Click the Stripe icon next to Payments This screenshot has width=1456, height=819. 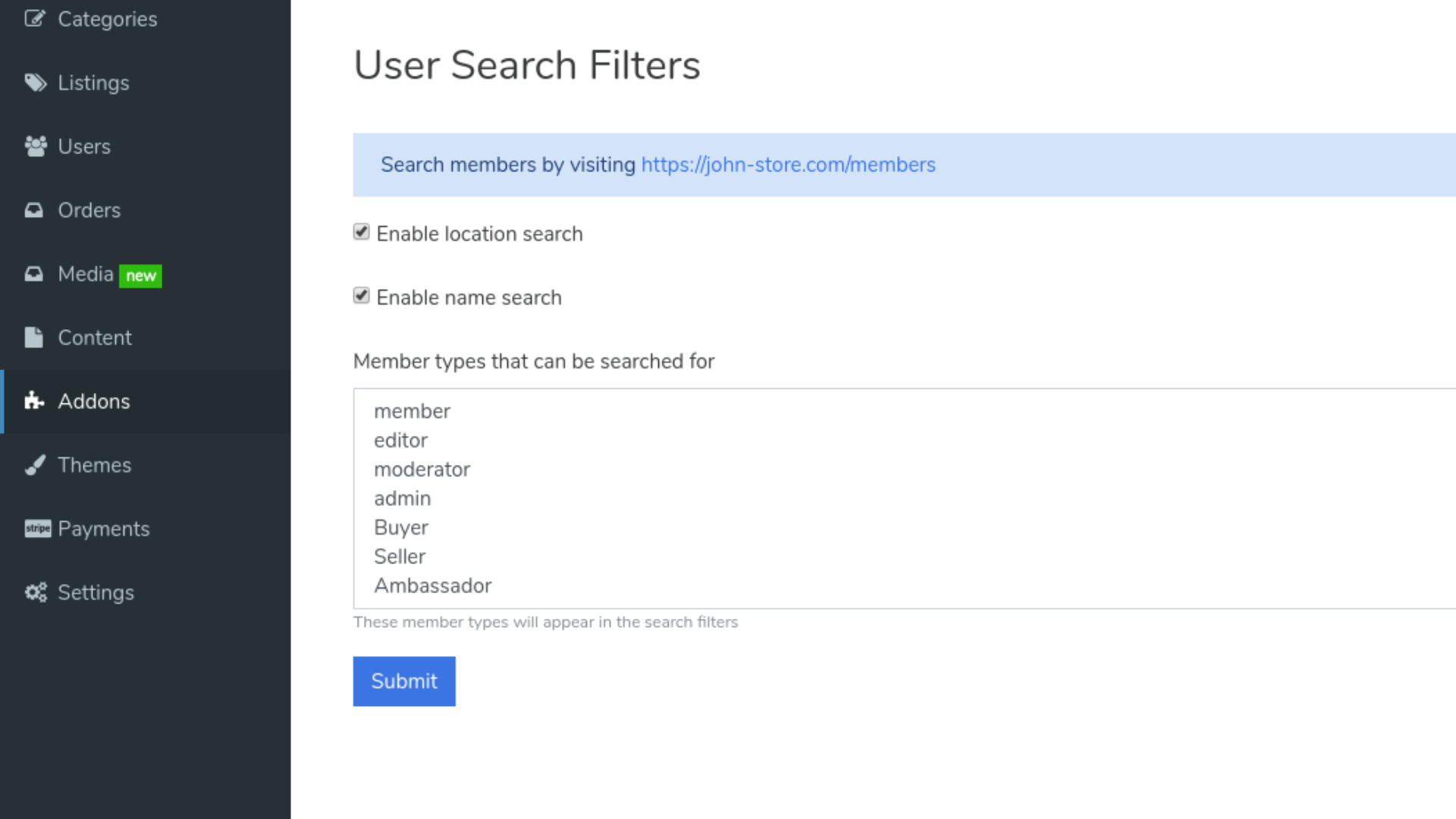[37, 529]
